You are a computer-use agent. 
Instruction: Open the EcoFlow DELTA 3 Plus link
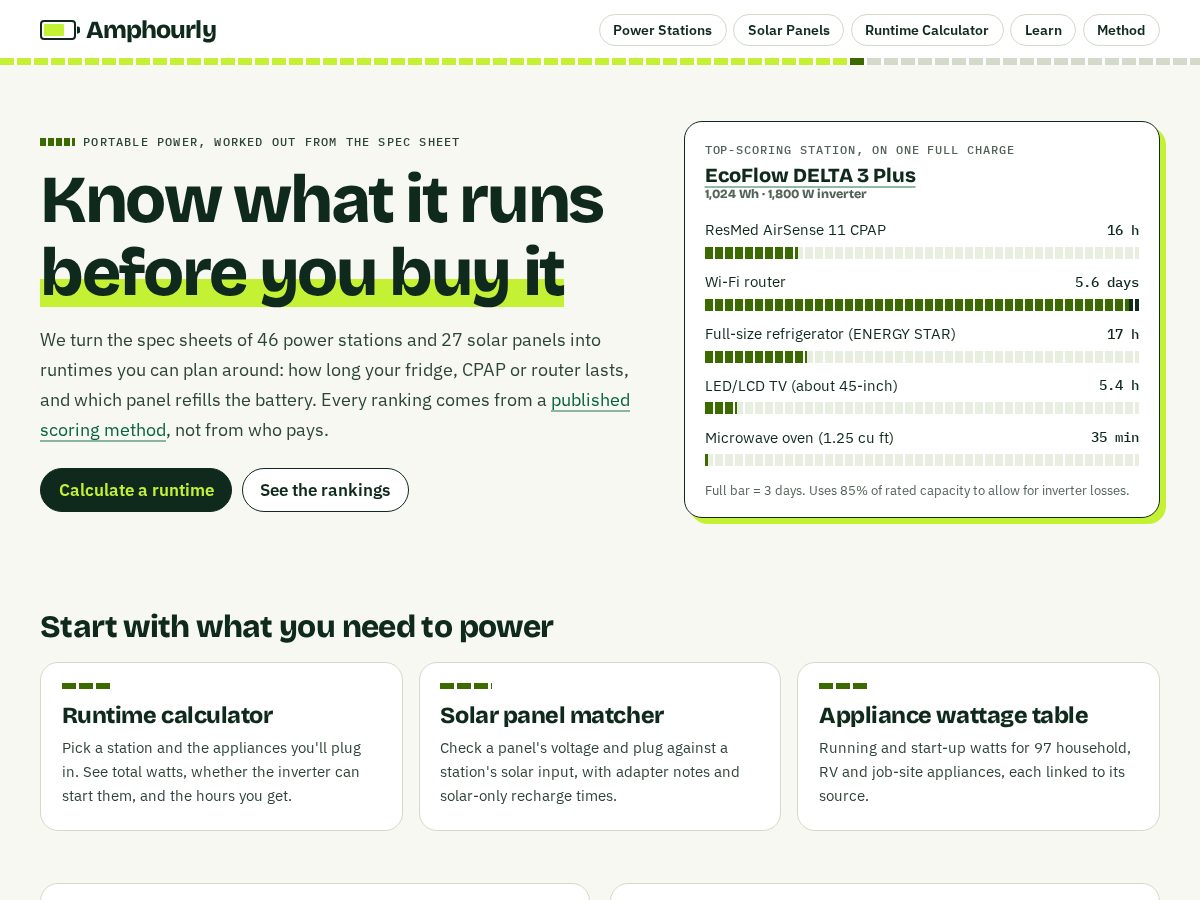click(810, 175)
